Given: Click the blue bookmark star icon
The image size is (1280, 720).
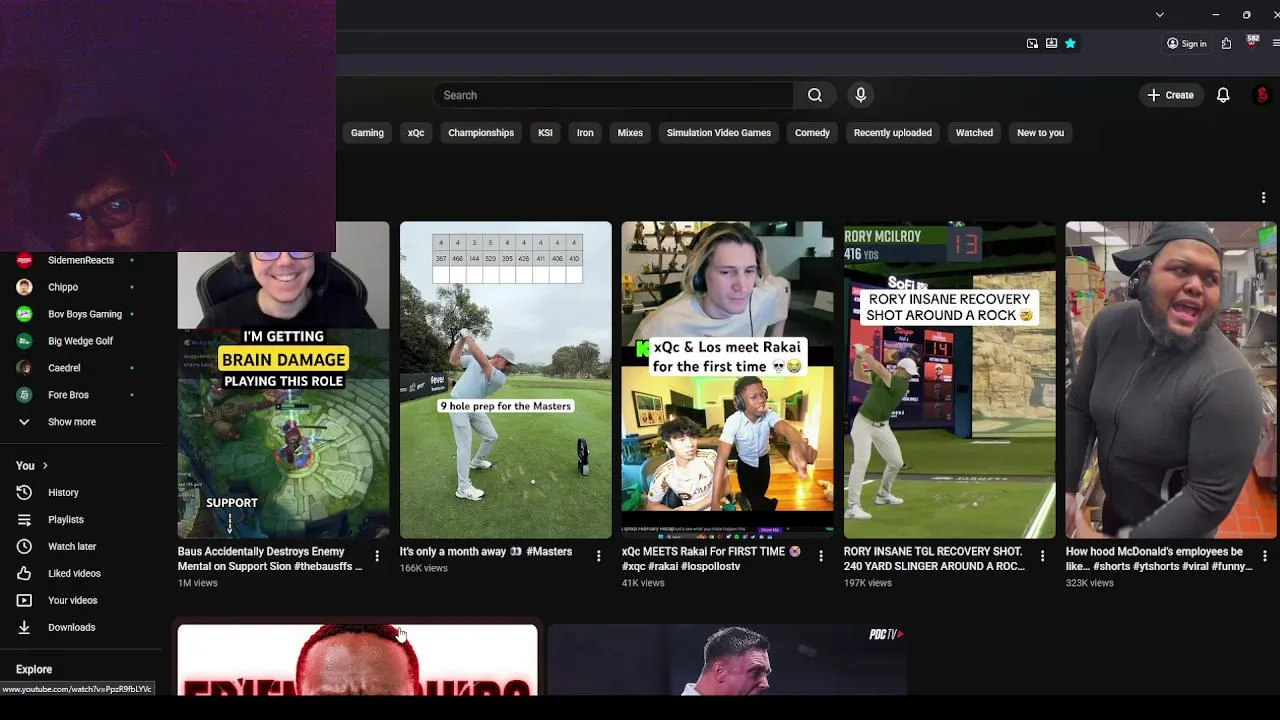Looking at the screenshot, I should click(x=1070, y=43).
